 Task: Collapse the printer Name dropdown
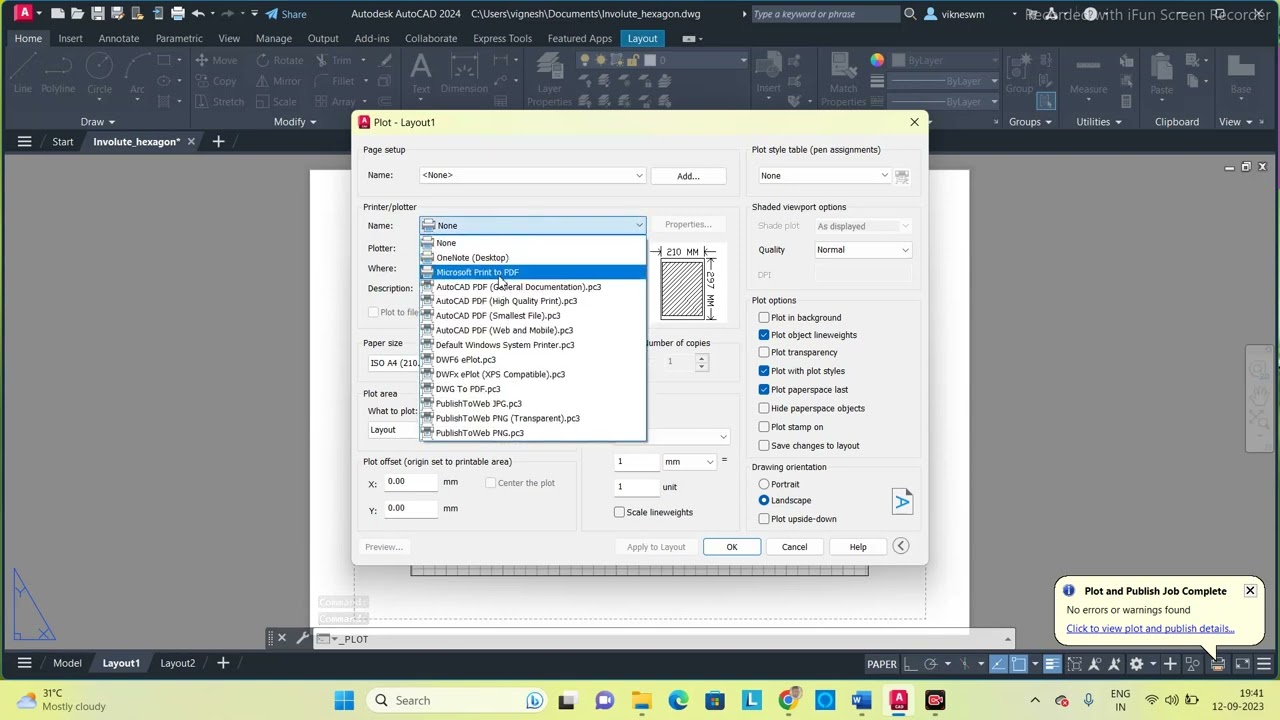[638, 226]
